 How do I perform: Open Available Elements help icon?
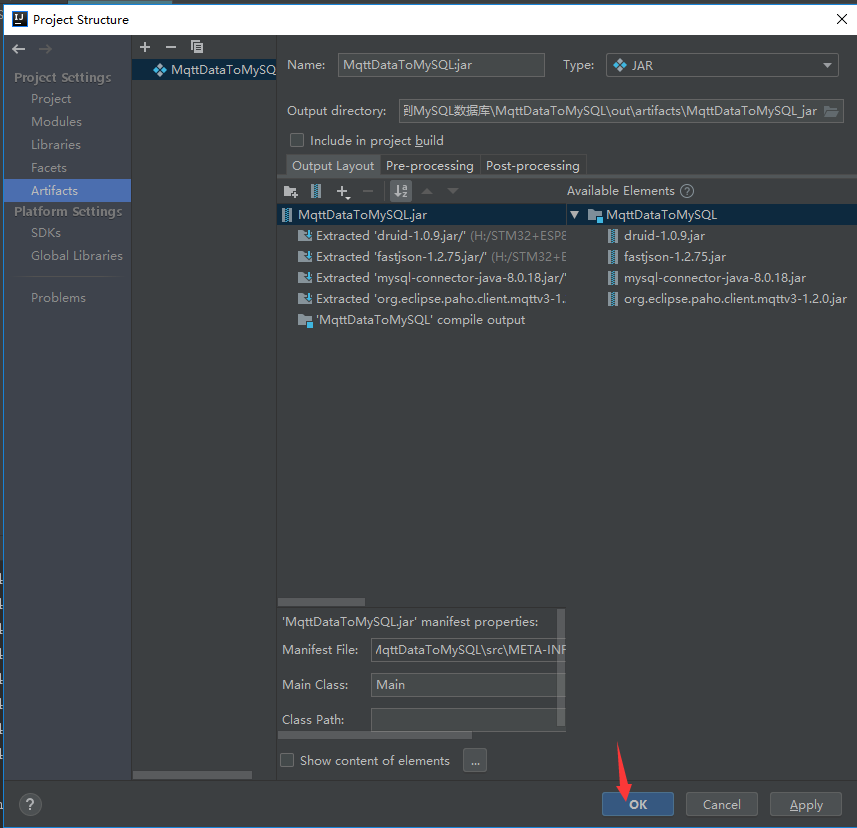[687, 191]
